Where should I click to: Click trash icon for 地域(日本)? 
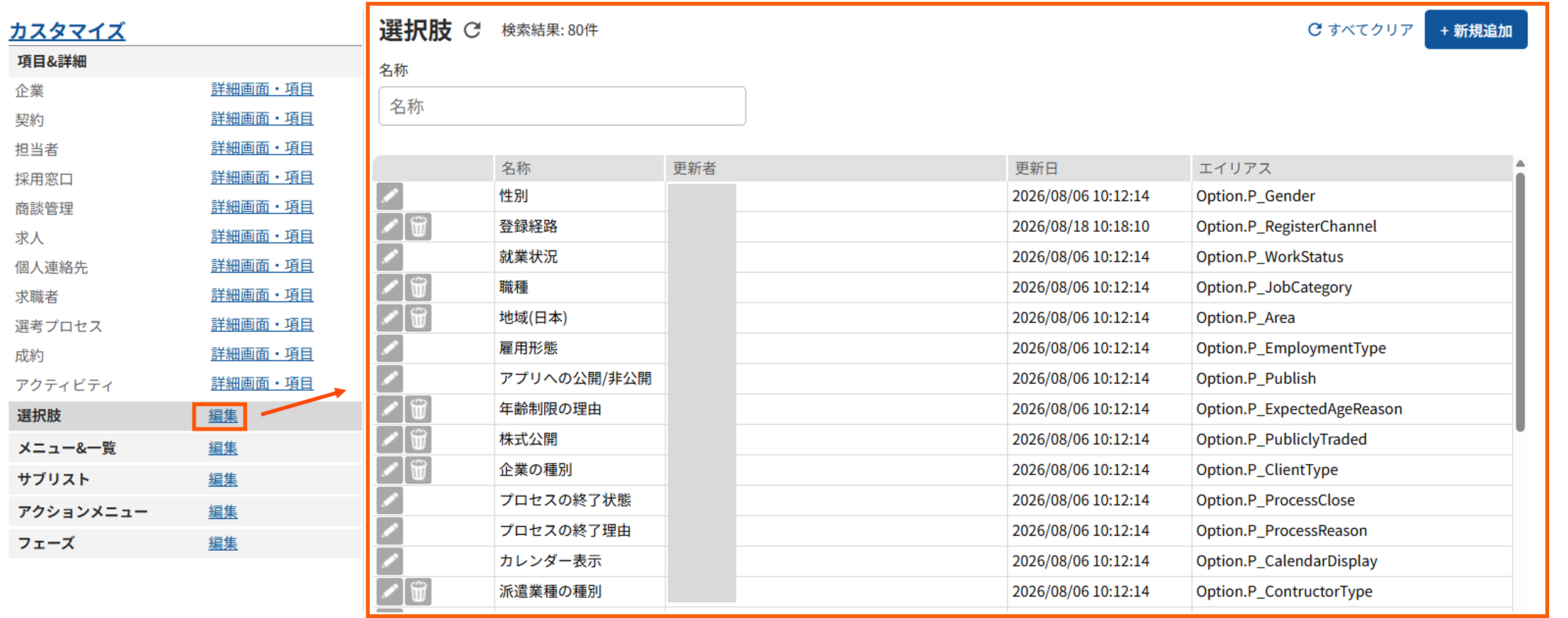point(418,318)
